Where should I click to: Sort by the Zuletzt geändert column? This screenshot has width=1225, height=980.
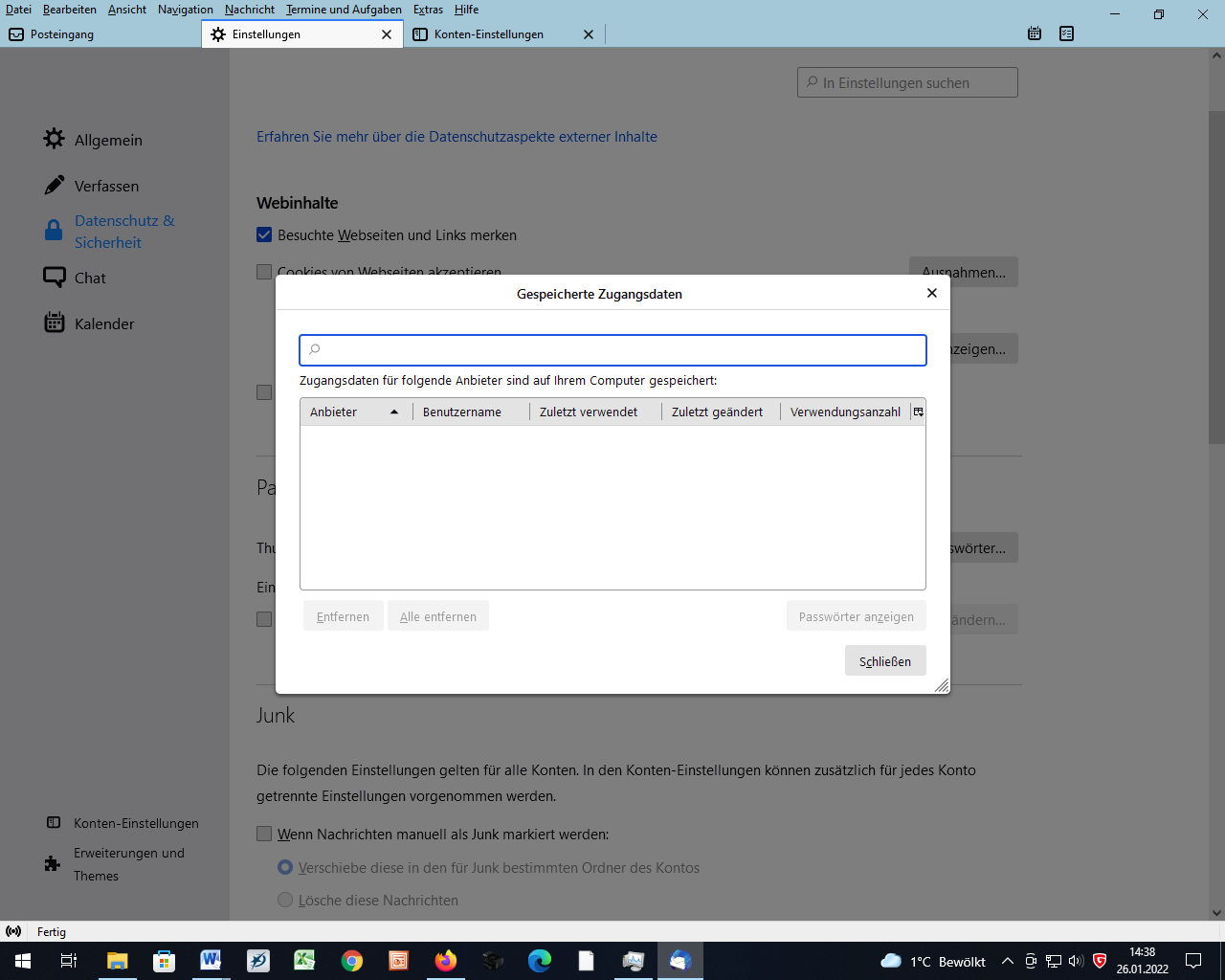pos(721,412)
